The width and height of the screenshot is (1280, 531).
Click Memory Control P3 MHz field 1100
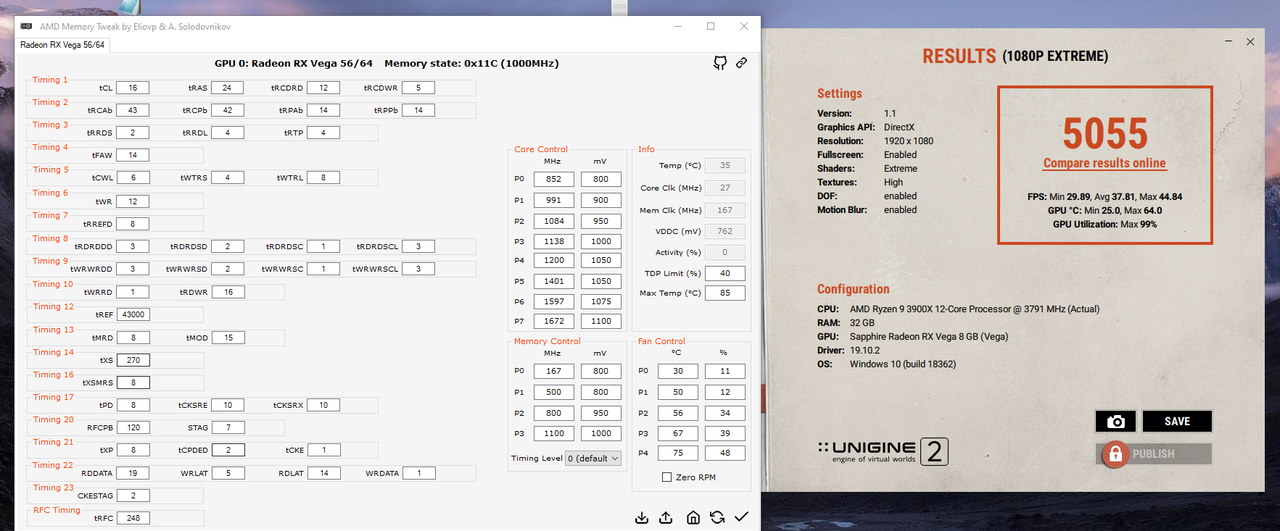coord(552,433)
